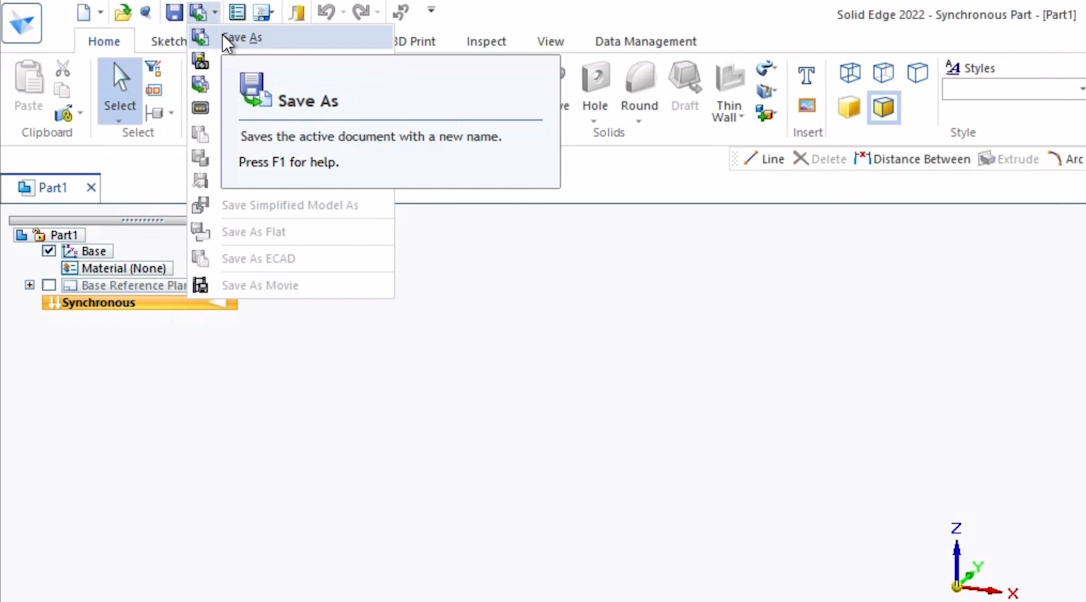Expand the Base Reference Planes node

click(x=29, y=285)
